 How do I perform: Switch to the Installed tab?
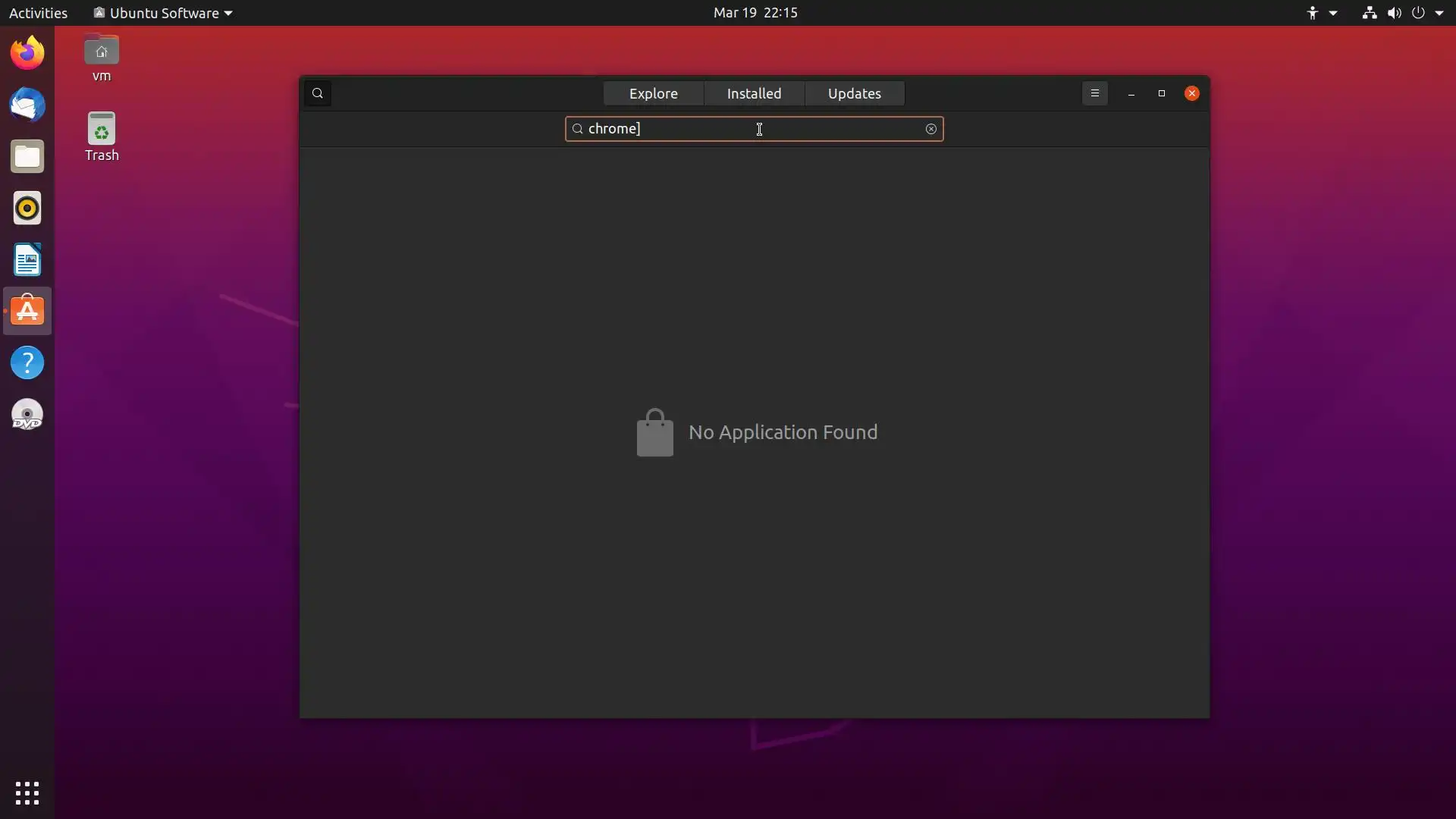(754, 93)
